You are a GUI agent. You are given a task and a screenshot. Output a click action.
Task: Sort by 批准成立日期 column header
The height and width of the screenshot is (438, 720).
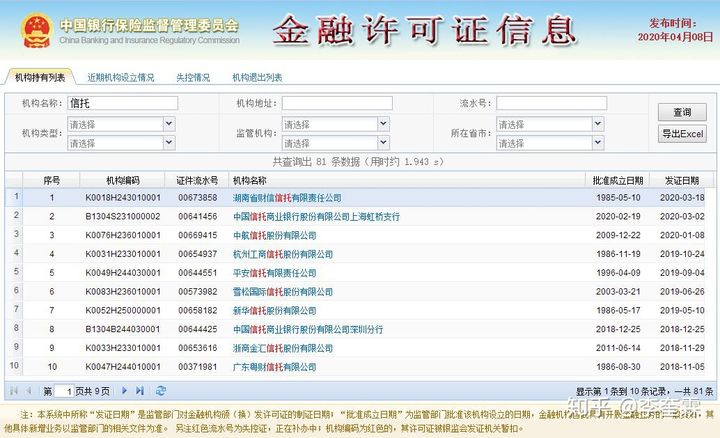pyautogui.click(x=618, y=180)
